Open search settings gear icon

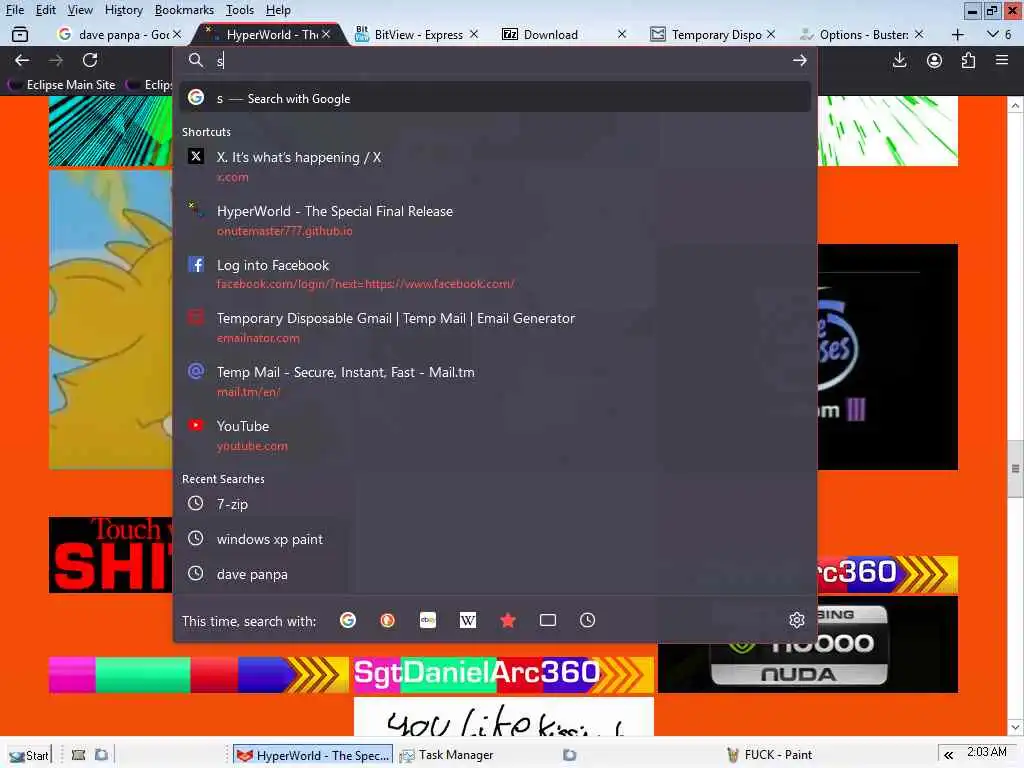point(796,620)
